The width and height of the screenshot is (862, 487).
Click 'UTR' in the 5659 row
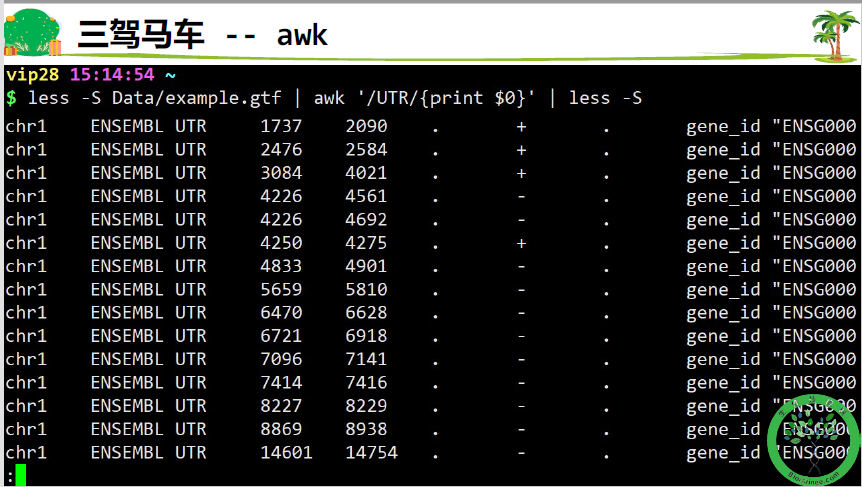click(x=191, y=289)
